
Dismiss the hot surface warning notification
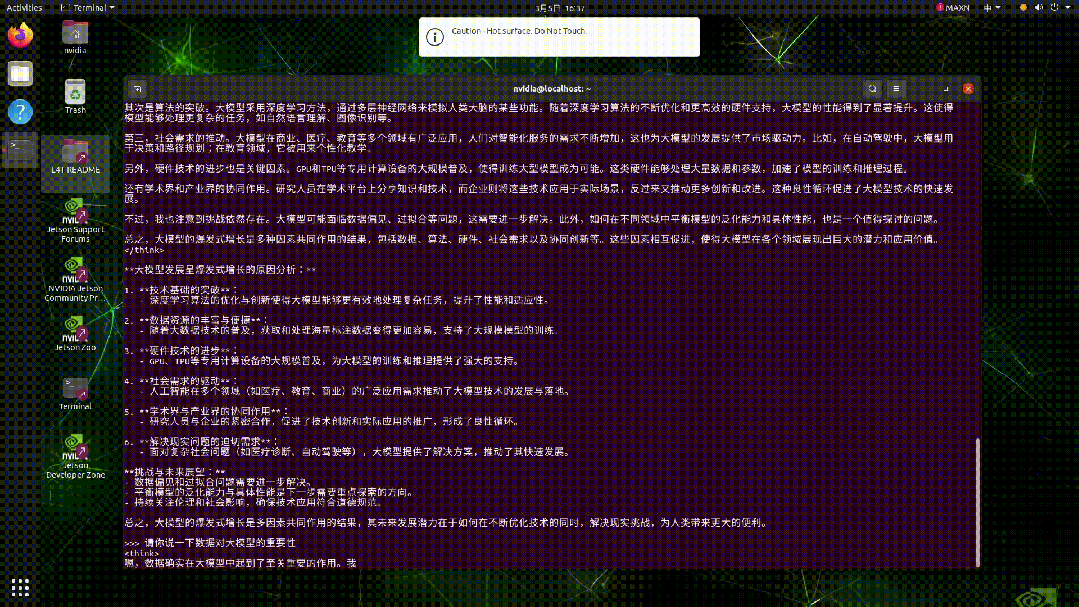[558, 37]
